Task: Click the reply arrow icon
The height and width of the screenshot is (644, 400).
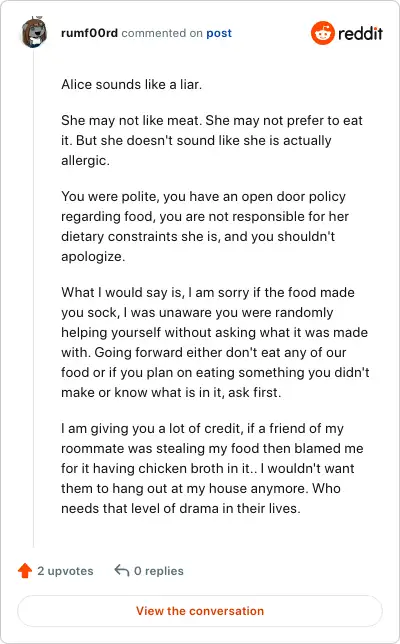Action: (122, 570)
